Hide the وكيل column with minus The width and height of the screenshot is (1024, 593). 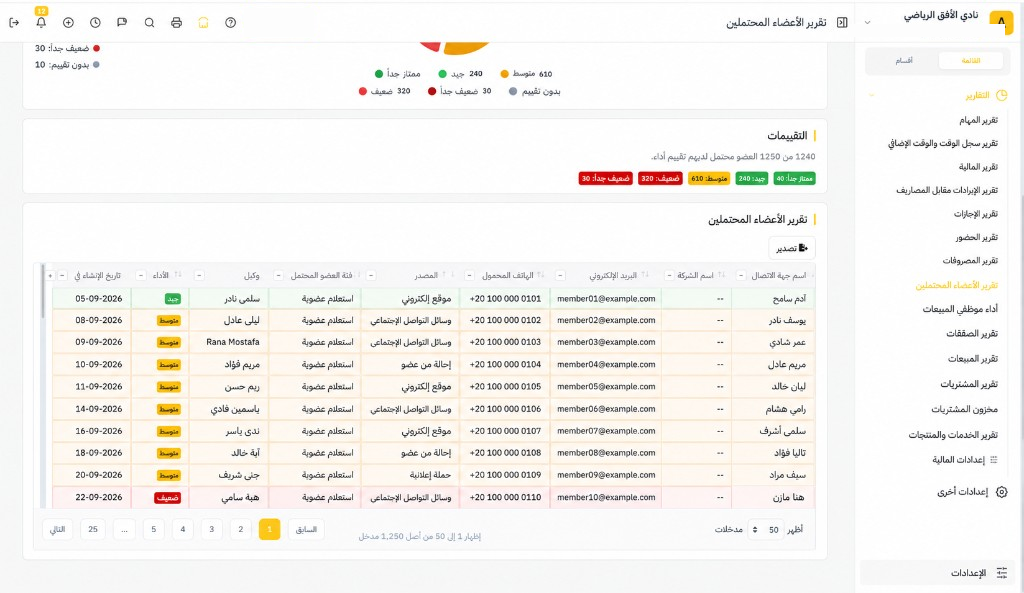click(x=199, y=276)
